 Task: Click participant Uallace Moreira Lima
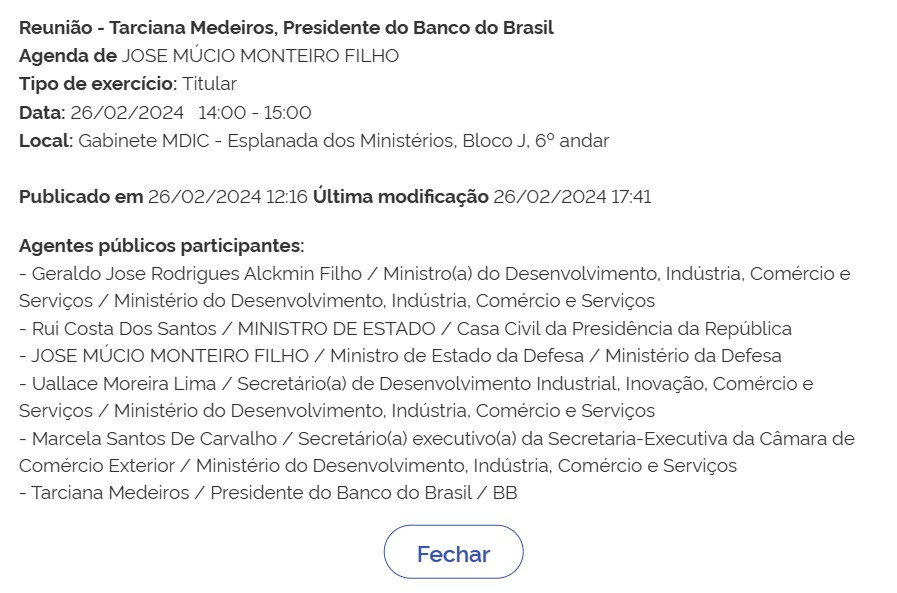tap(124, 383)
